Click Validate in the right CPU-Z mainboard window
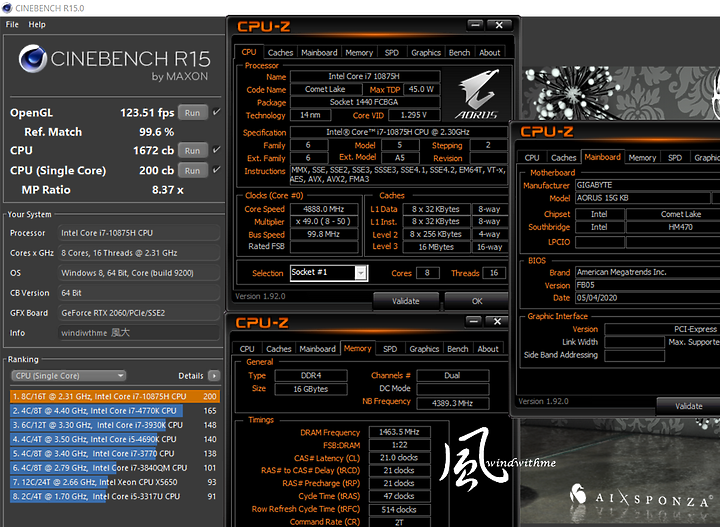The width and height of the screenshot is (720, 527). pyautogui.click(x=688, y=406)
